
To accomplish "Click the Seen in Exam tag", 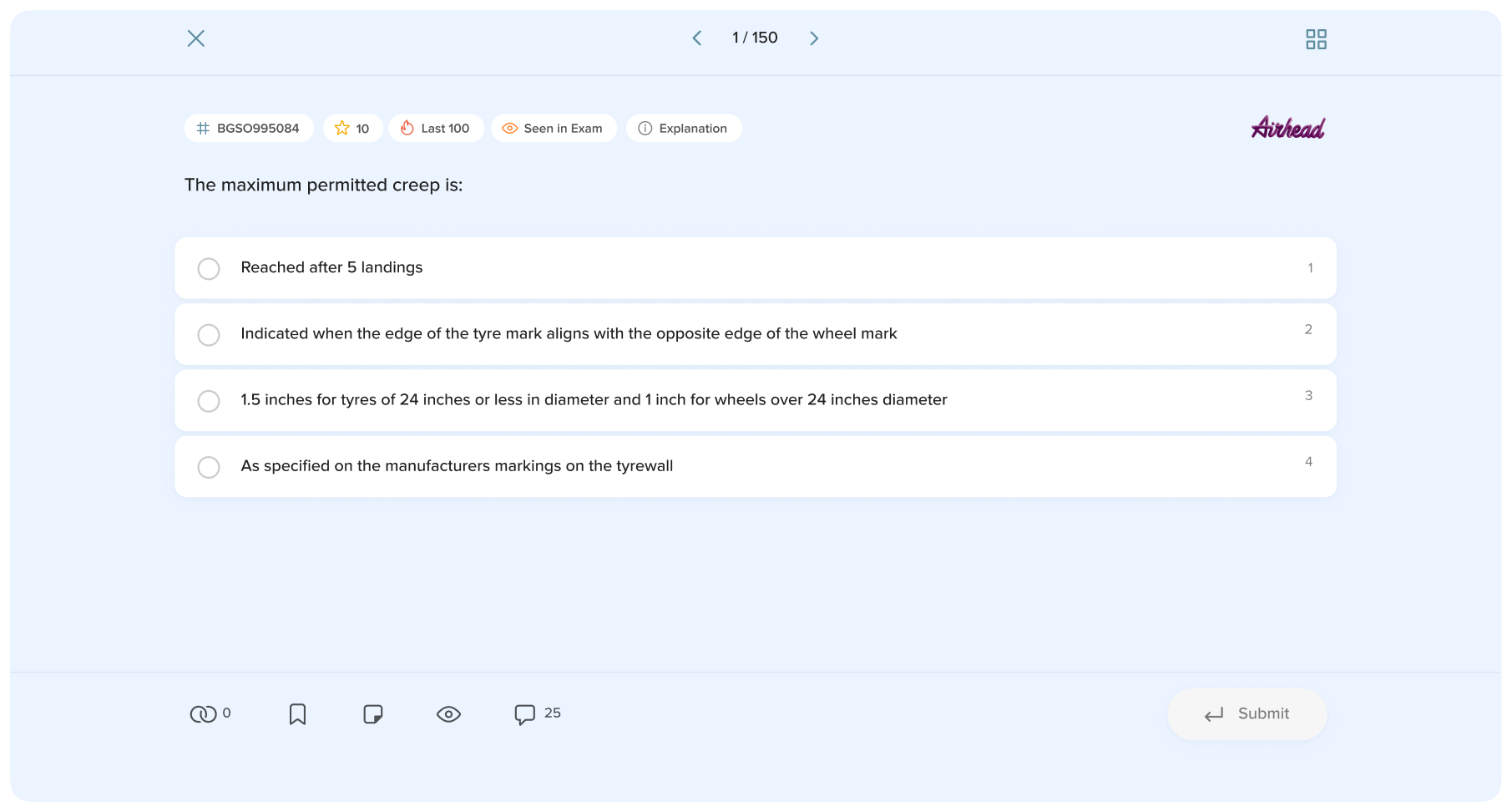I will pos(554,129).
